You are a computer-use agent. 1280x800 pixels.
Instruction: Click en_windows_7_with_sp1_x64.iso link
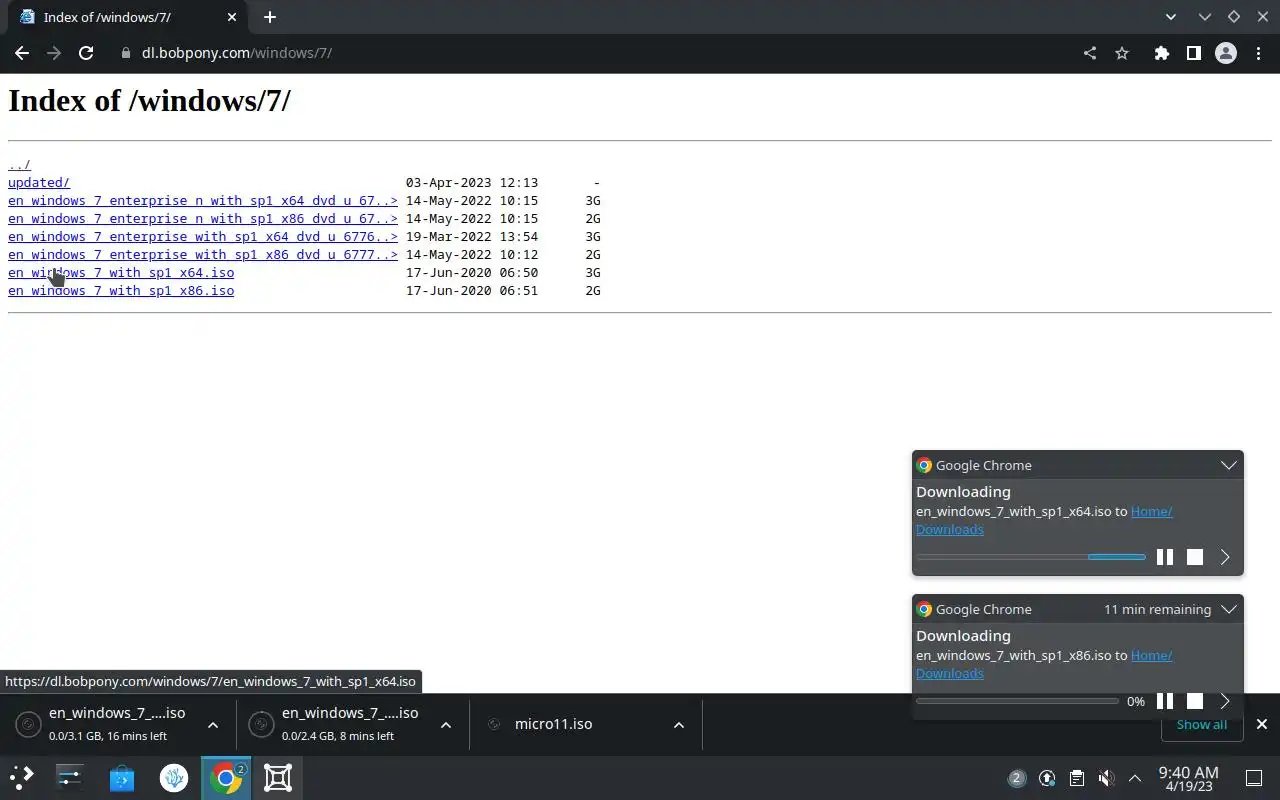point(121,272)
